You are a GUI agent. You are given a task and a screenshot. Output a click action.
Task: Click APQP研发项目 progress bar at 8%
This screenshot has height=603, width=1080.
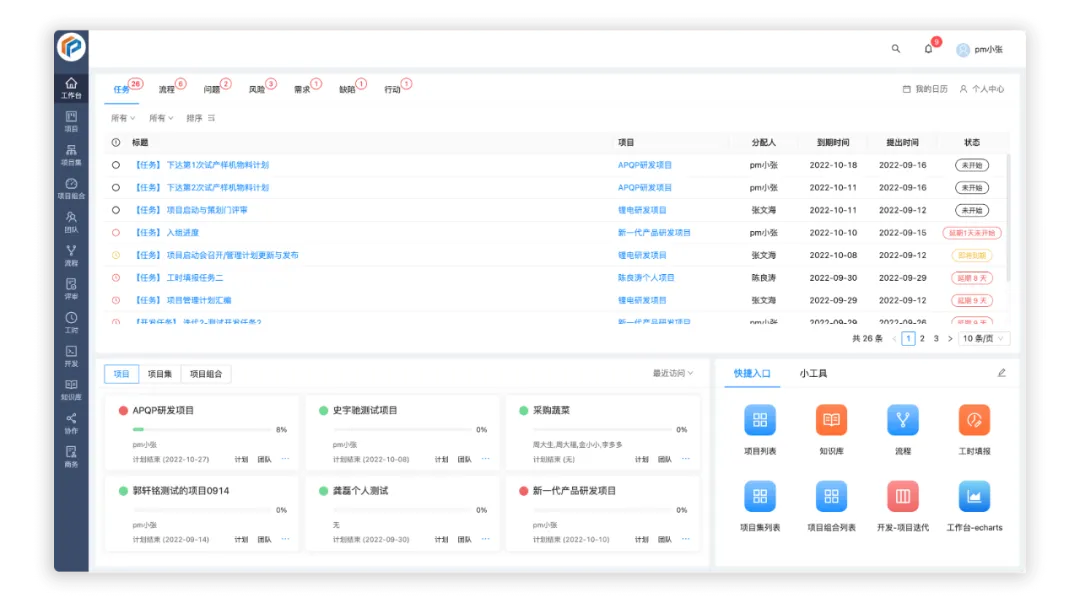(x=202, y=429)
